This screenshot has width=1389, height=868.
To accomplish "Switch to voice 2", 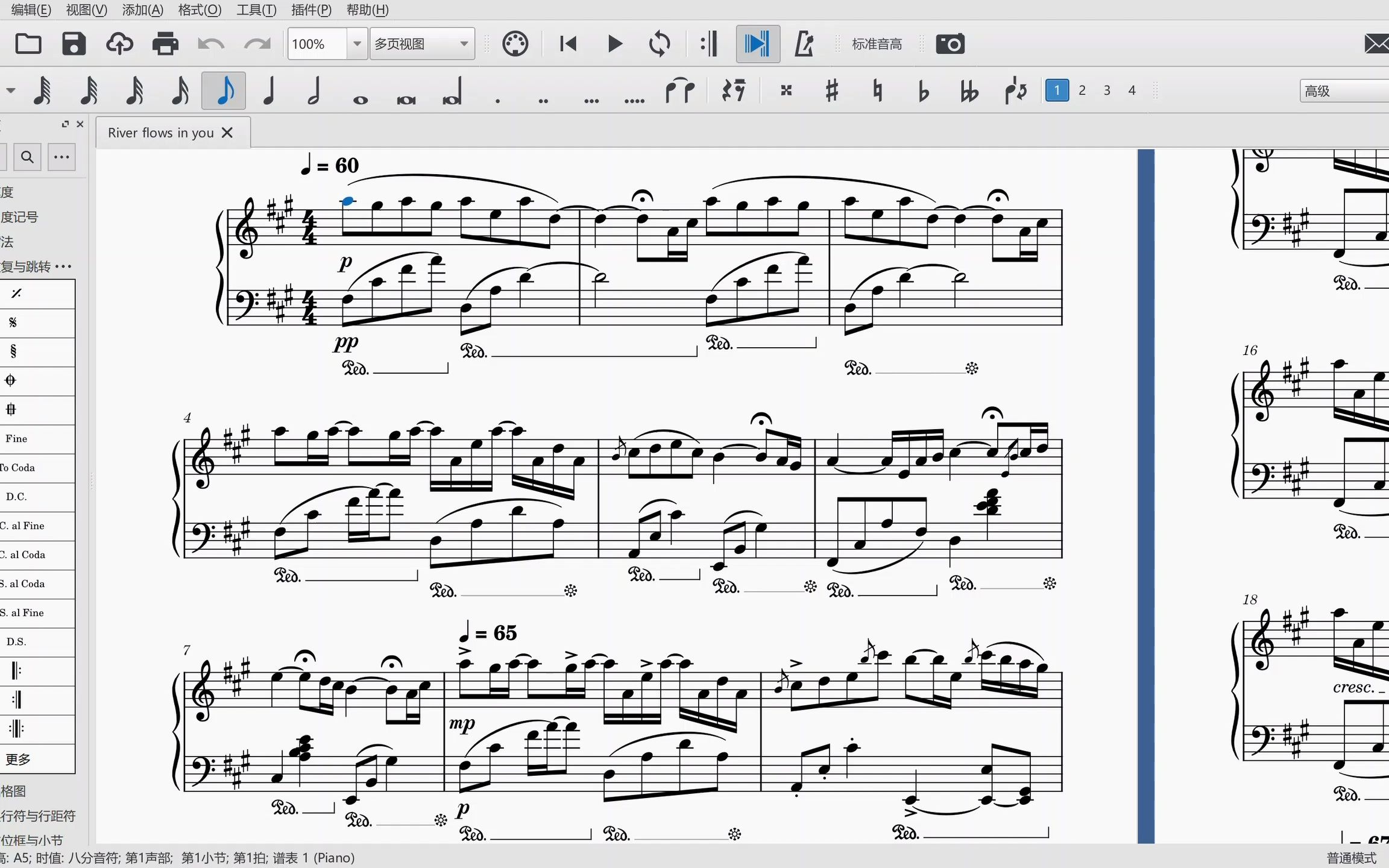I will point(1082,90).
